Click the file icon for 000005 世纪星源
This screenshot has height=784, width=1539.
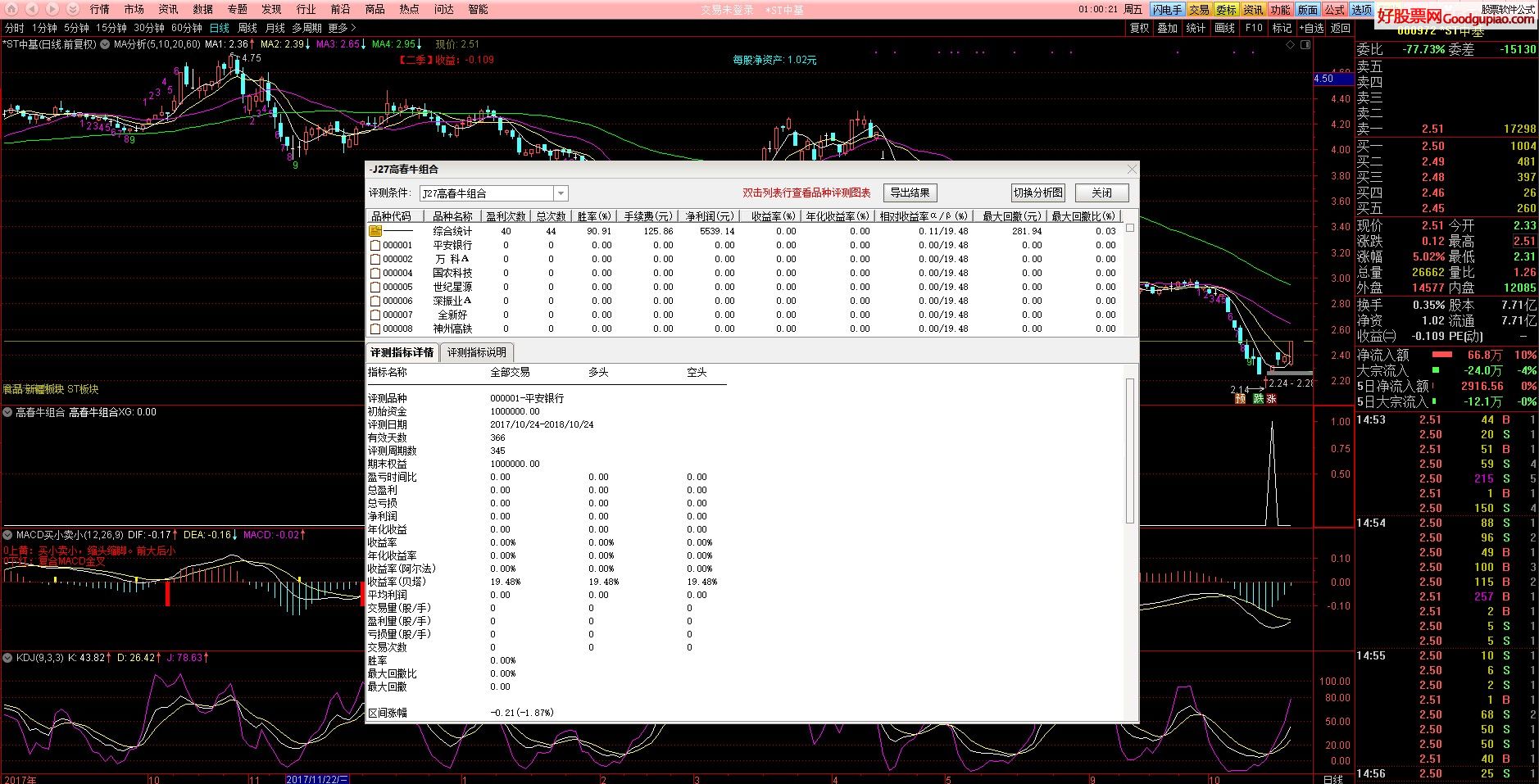[375, 287]
